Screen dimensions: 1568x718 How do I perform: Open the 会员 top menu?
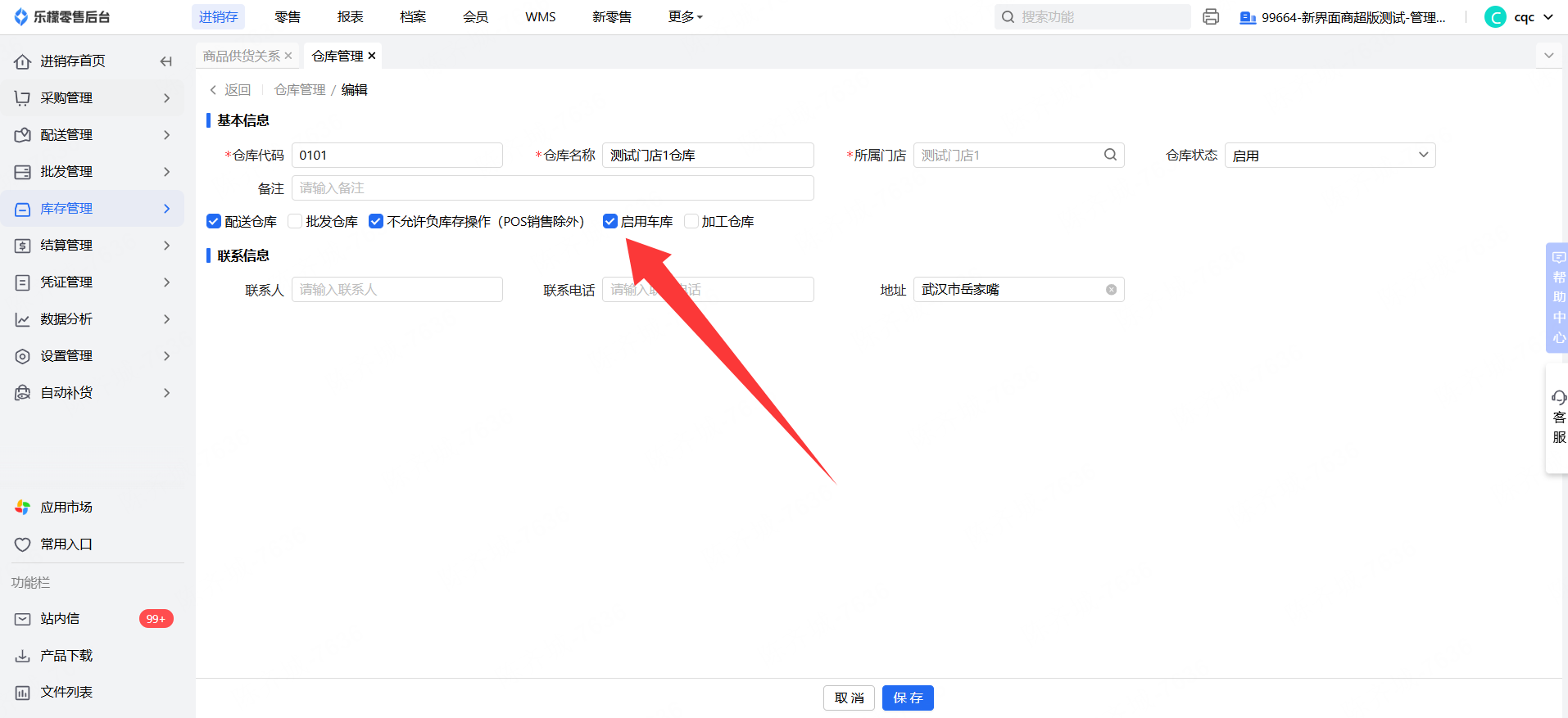click(x=476, y=16)
